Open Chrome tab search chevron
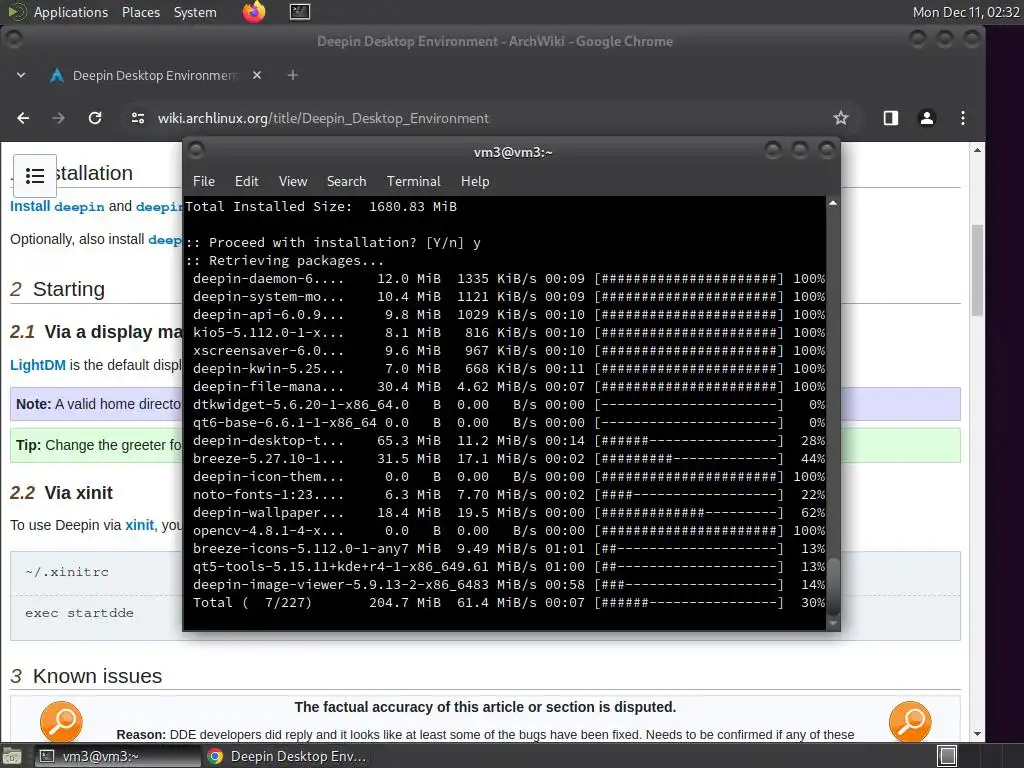1024x768 pixels. 21,75
